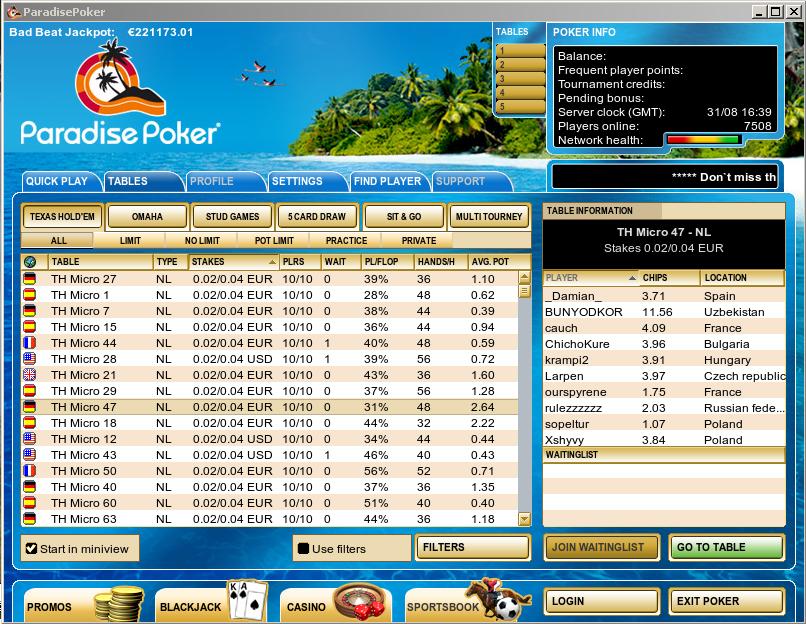
Task: Sort by the AVG. POT column
Action: pos(499,262)
